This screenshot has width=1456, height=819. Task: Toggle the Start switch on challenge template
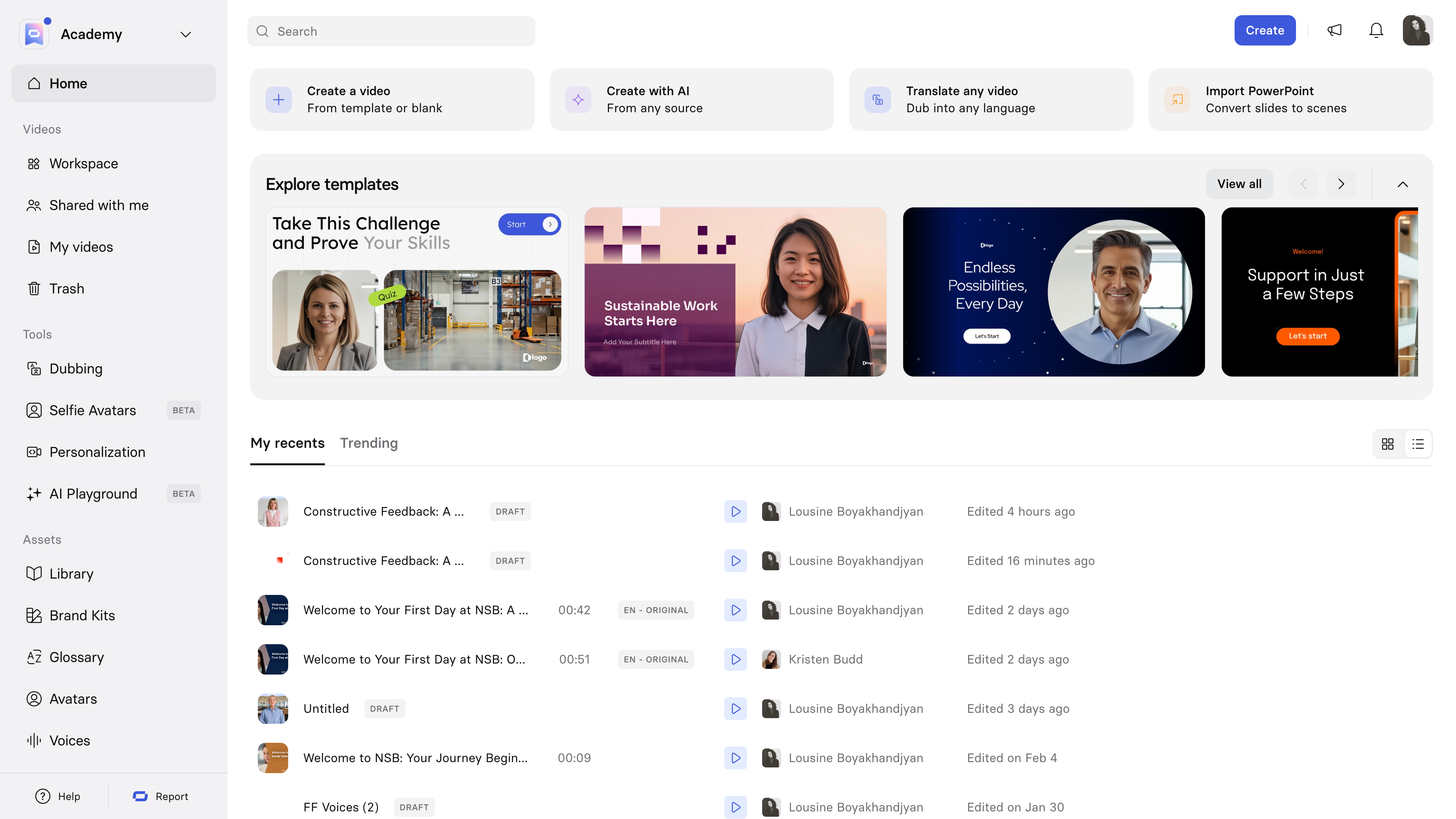coord(529,224)
